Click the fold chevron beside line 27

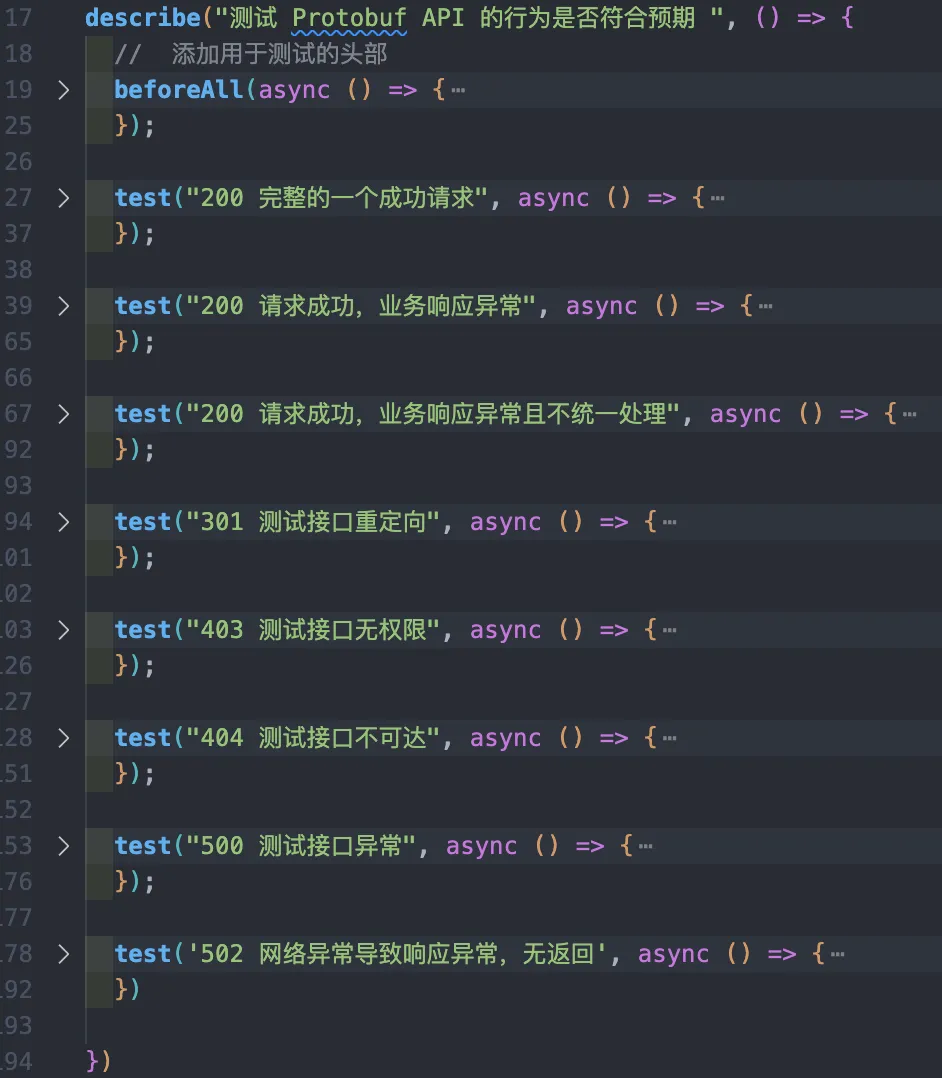pyautogui.click(x=63, y=197)
